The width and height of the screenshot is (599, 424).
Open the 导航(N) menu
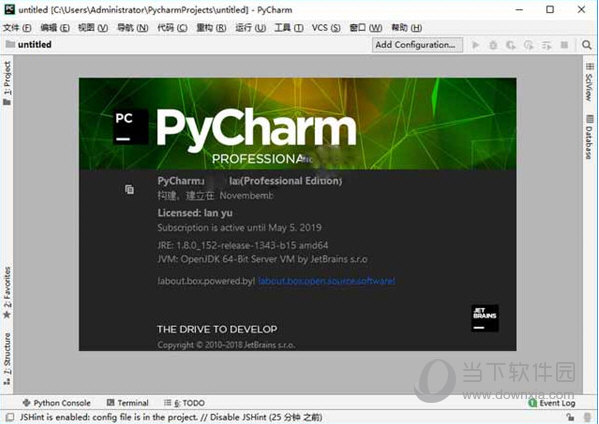click(x=133, y=28)
